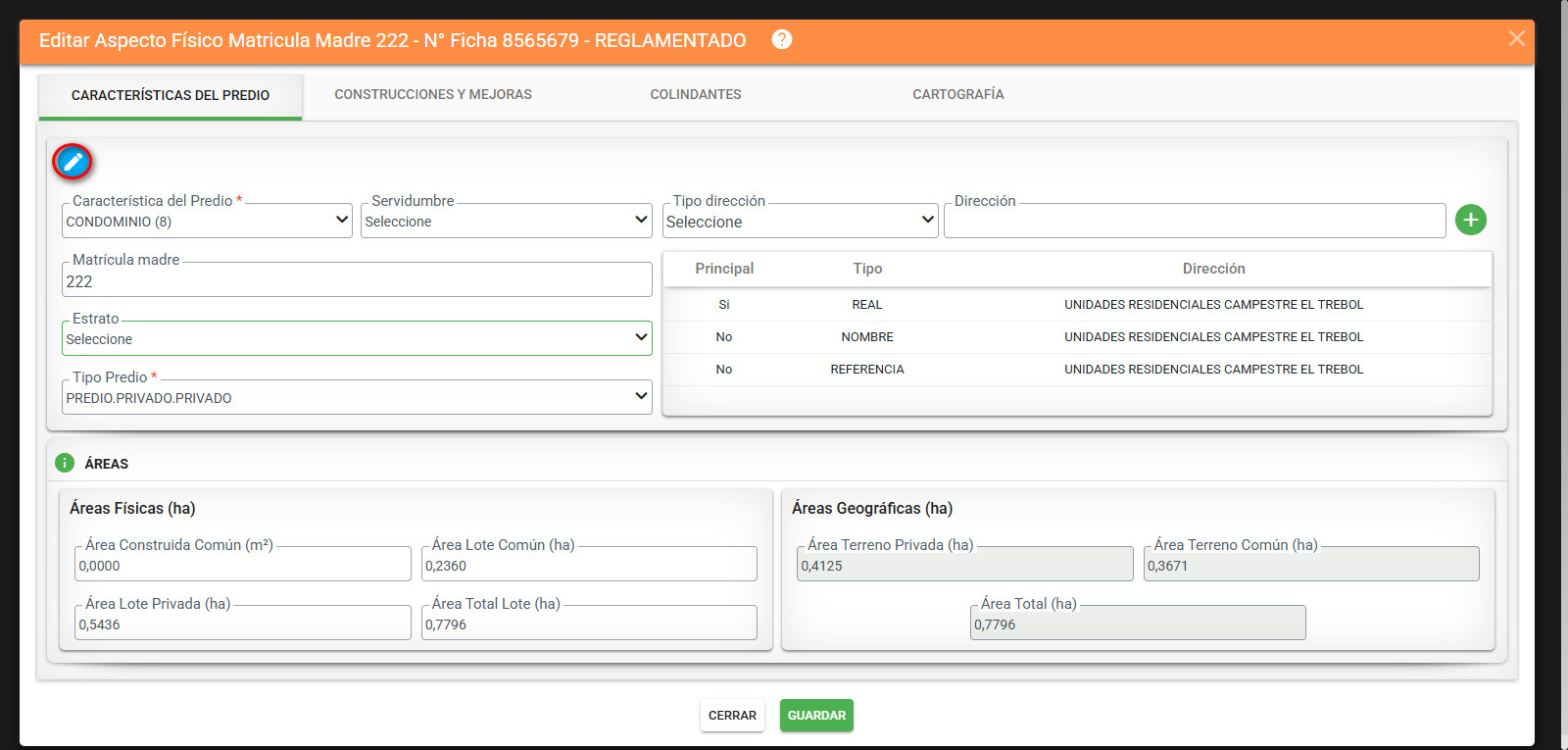Image resolution: width=1568 pixels, height=750 pixels.
Task: Click the green plus add address icon
Action: [1470, 220]
